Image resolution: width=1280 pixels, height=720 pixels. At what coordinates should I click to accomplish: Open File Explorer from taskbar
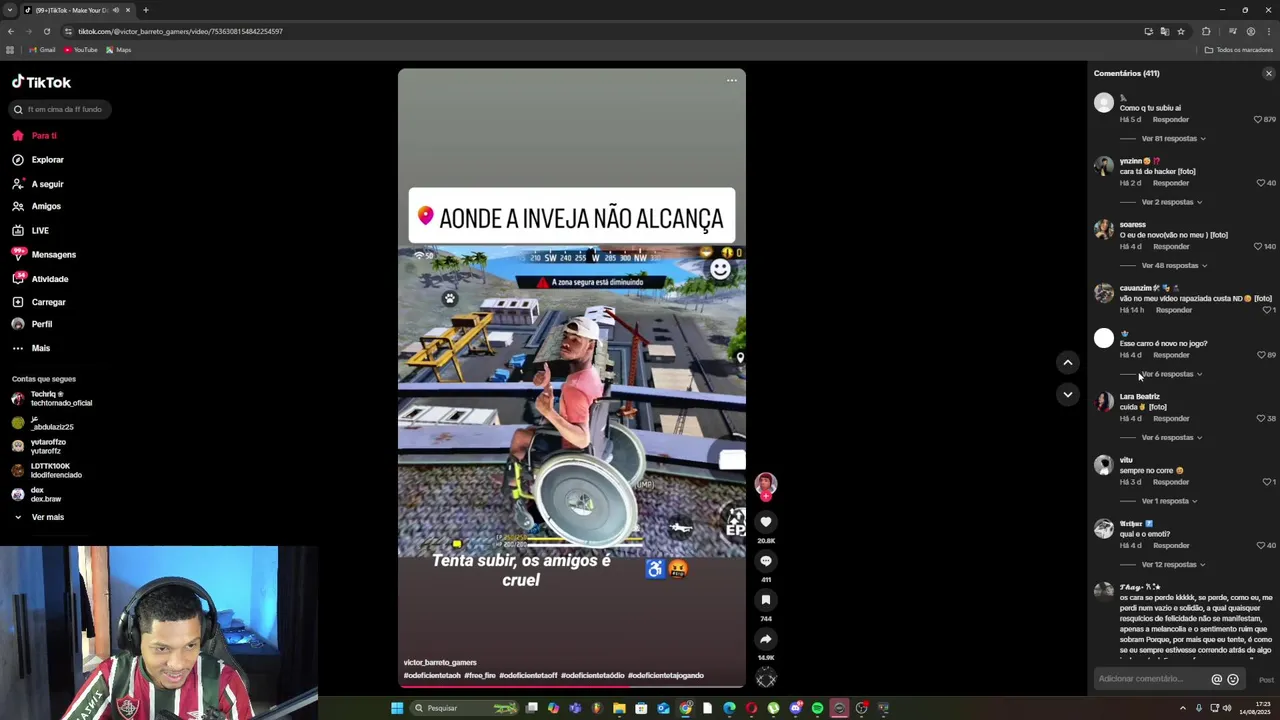tap(619, 708)
